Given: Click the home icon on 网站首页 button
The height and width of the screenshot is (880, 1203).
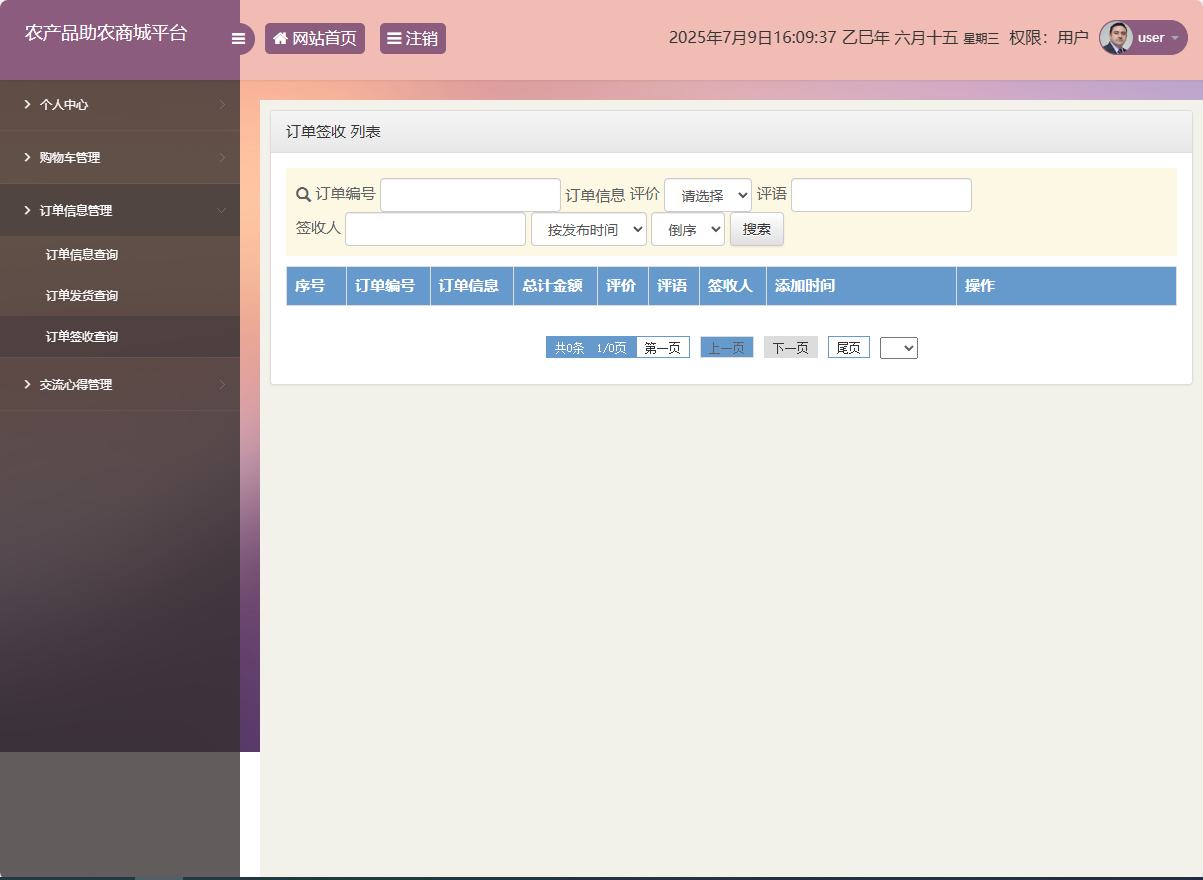Looking at the screenshot, I should [x=279, y=38].
